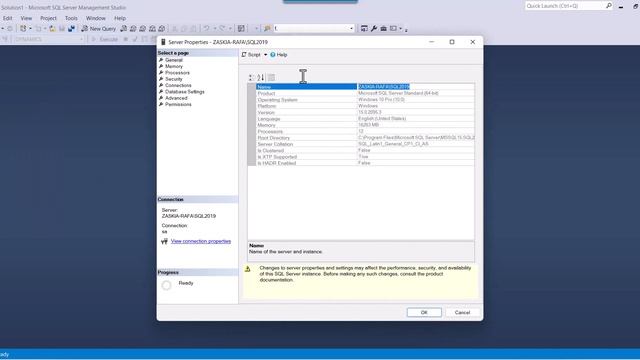
Task: Click the Open File folder icon
Action: click(x=52, y=29)
